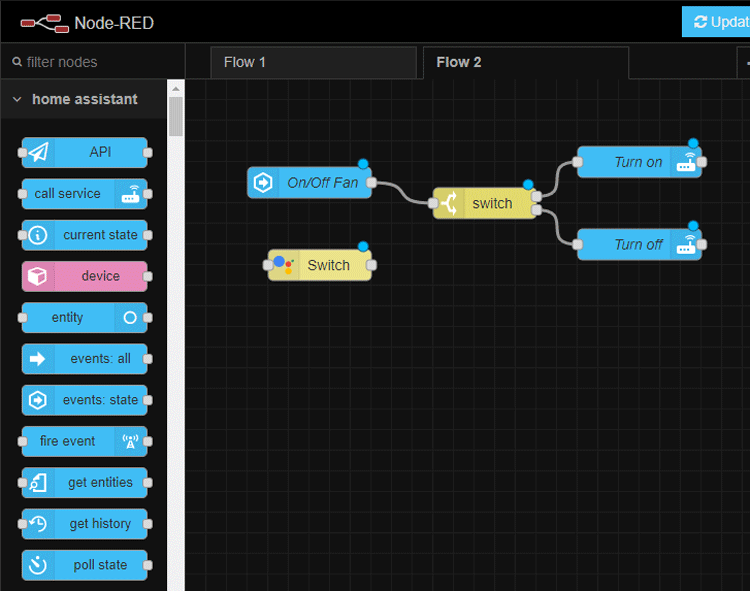Click the current state node info icon

click(38, 235)
